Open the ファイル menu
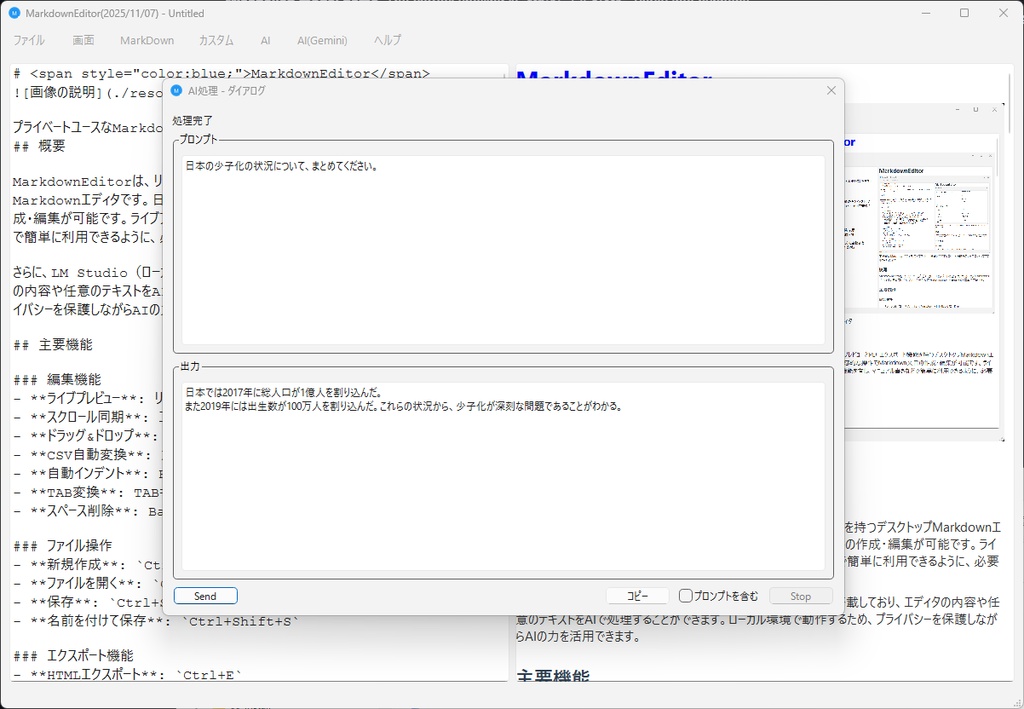This screenshot has width=1024, height=709. [x=29, y=40]
